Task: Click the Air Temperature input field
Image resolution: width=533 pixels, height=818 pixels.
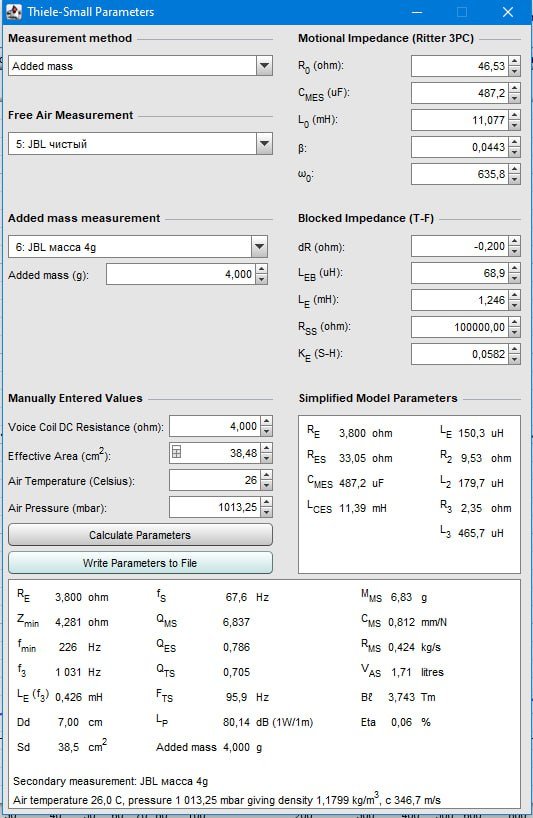Action: coord(215,480)
